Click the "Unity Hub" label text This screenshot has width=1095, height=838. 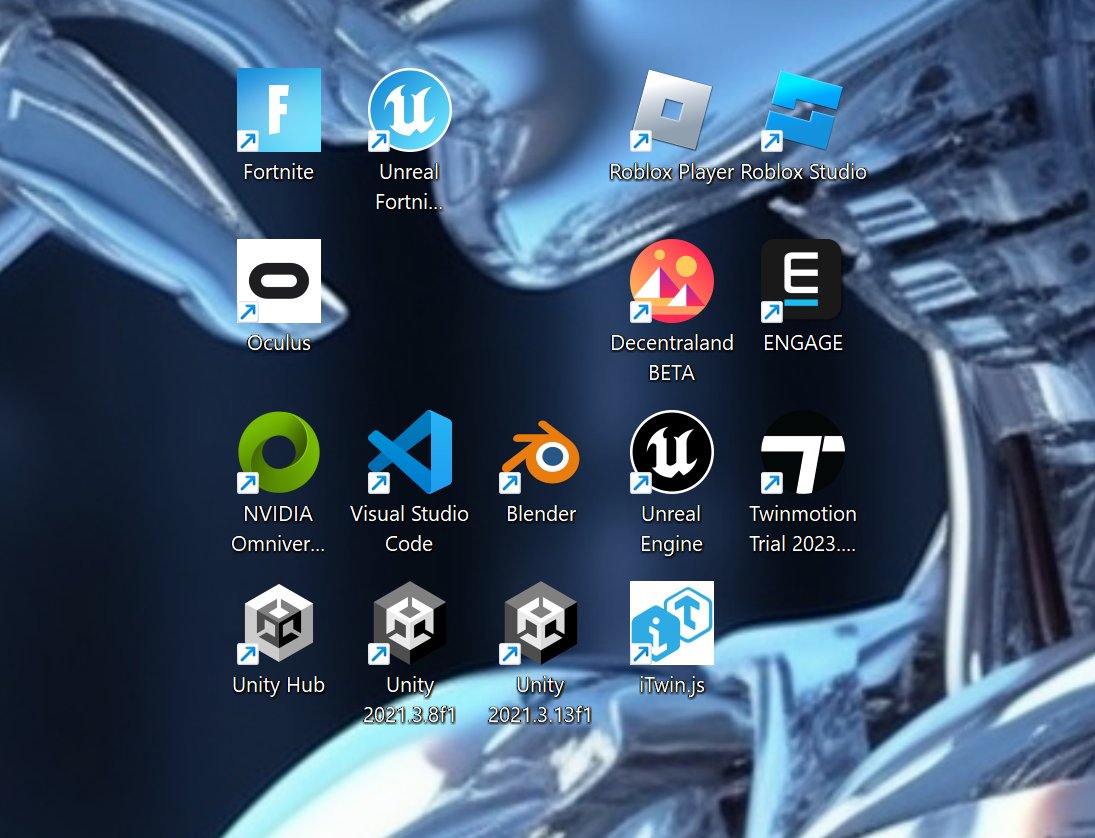(x=279, y=685)
